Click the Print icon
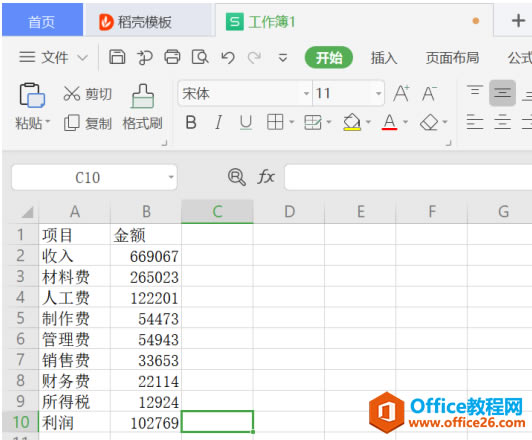Screen dimensions: 532x440 172,57
